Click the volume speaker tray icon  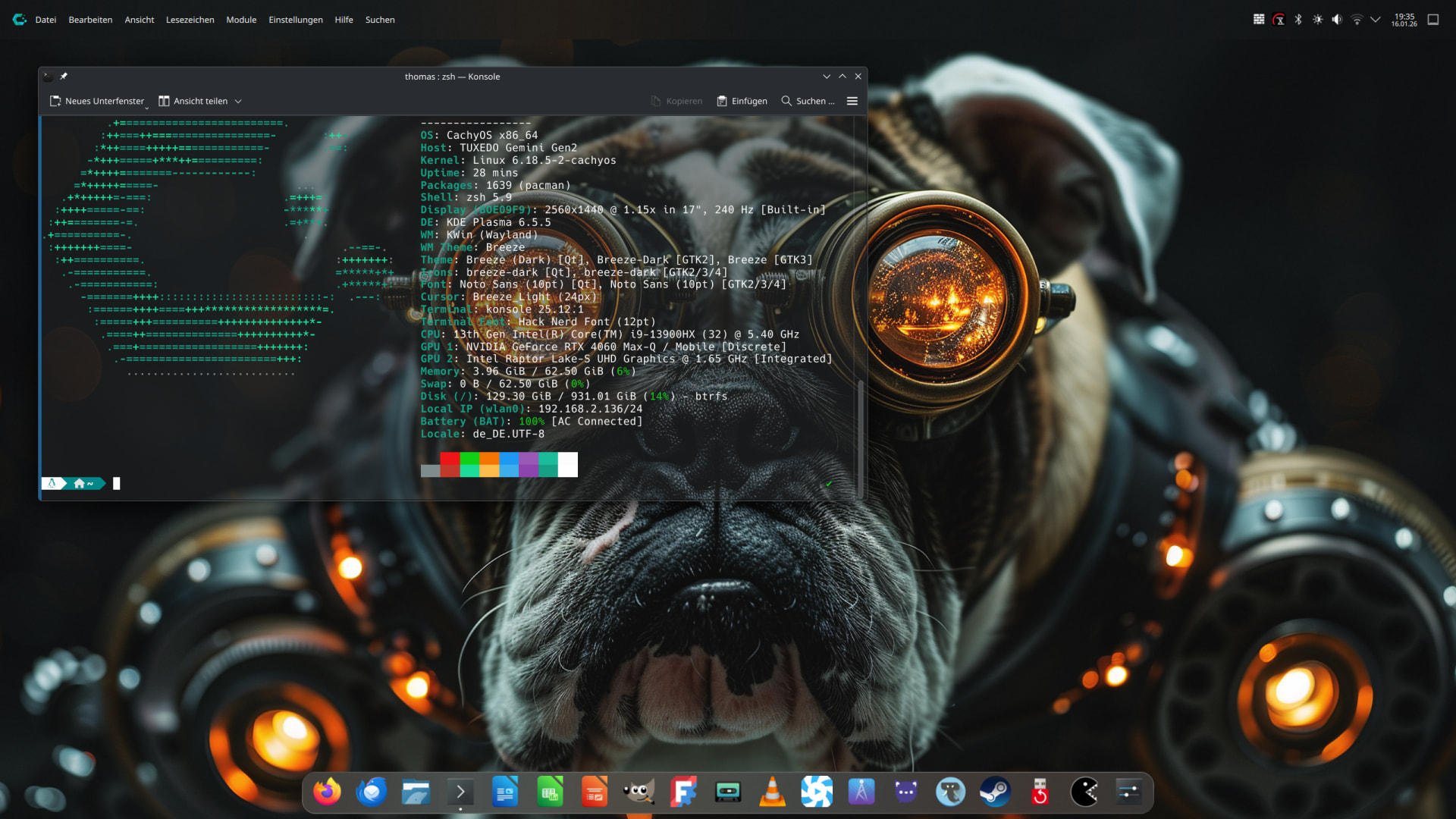[x=1337, y=20]
